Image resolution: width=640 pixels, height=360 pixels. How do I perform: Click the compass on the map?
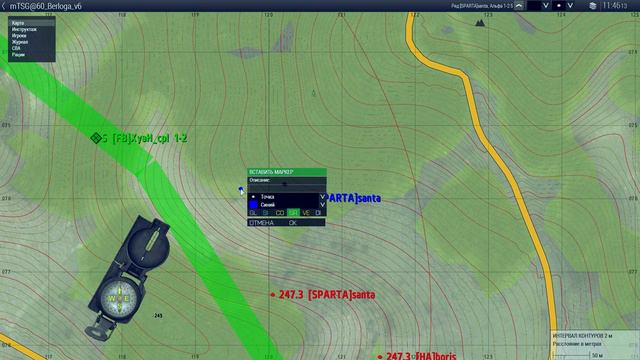coord(127,278)
